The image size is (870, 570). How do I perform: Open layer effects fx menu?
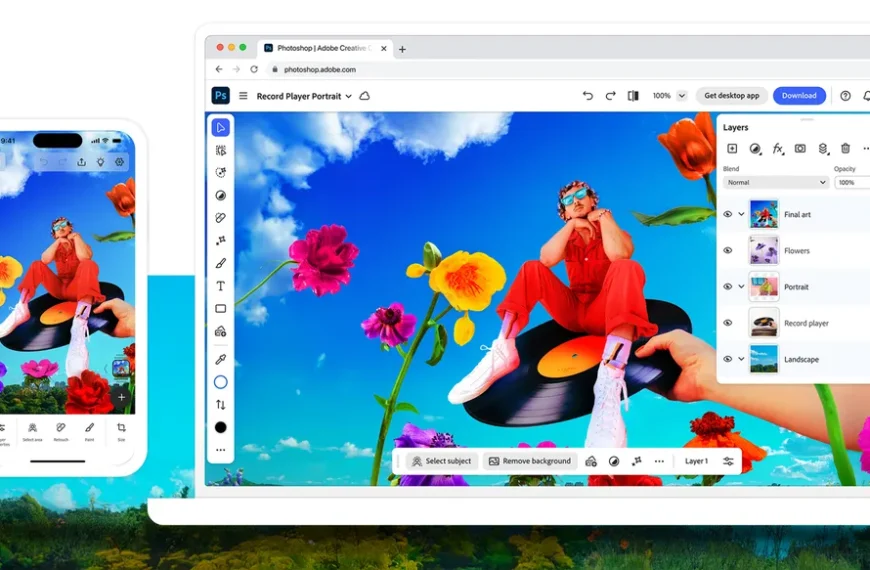(x=778, y=148)
